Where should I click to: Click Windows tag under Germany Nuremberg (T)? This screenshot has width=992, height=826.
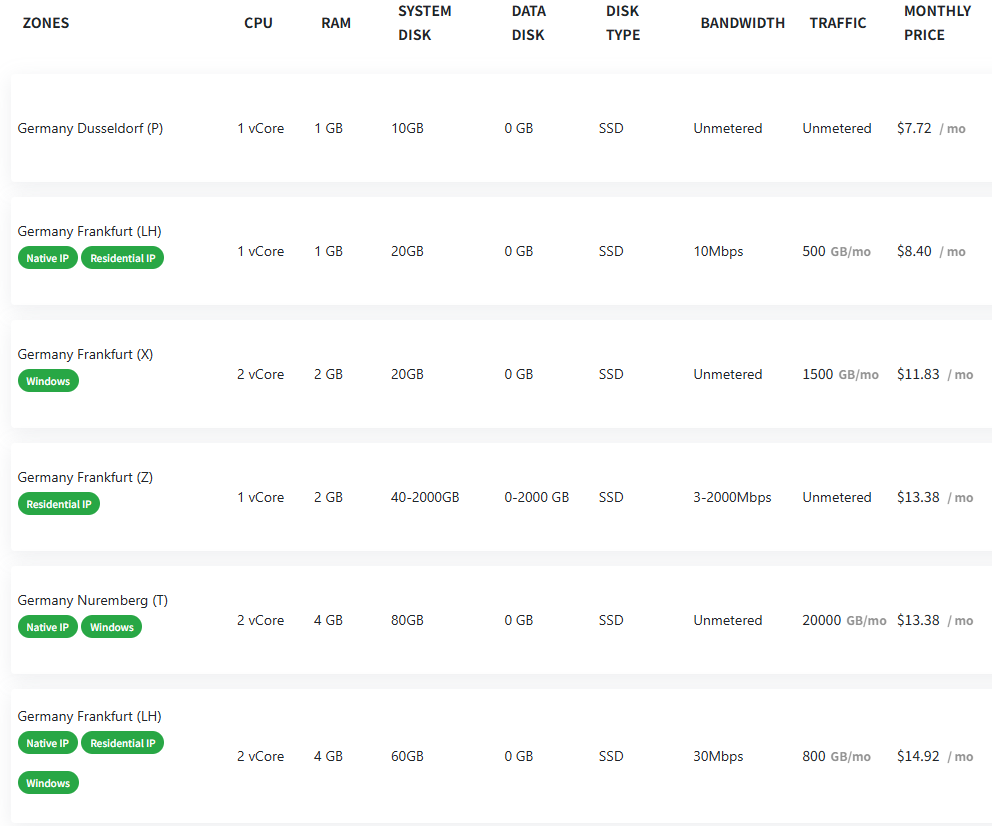pyautogui.click(x=112, y=627)
